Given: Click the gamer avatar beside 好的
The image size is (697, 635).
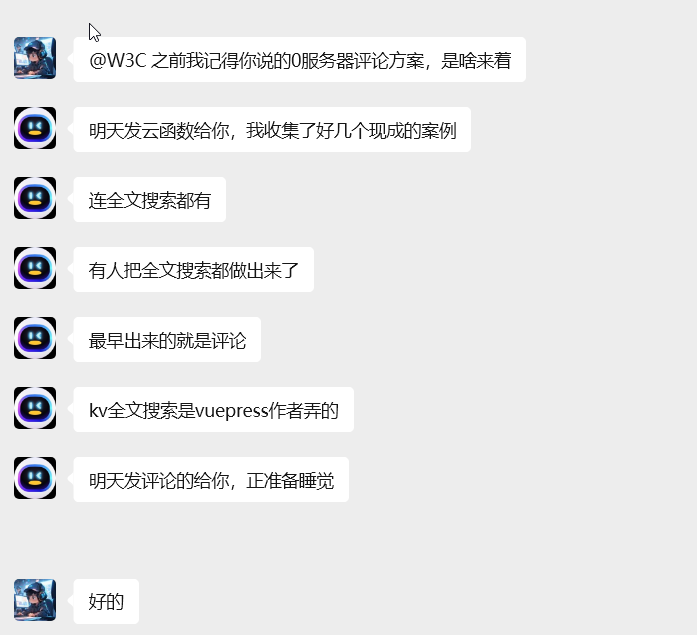Looking at the screenshot, I should pos(35,600).
